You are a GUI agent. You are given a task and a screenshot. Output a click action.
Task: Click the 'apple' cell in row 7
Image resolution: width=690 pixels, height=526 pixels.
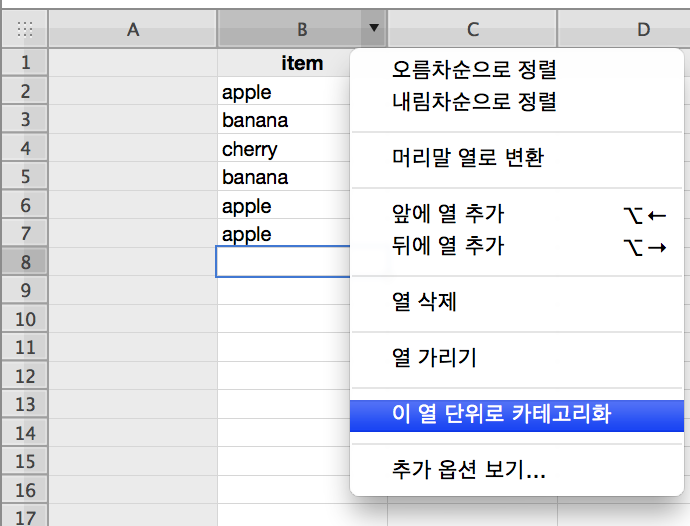283,233
